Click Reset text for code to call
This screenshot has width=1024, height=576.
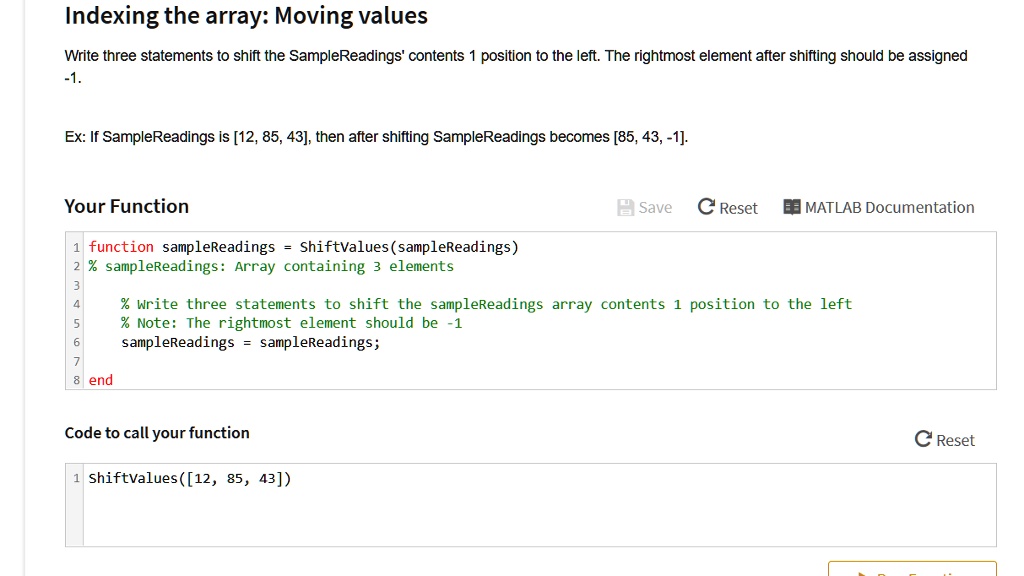(x=955, y=441)
